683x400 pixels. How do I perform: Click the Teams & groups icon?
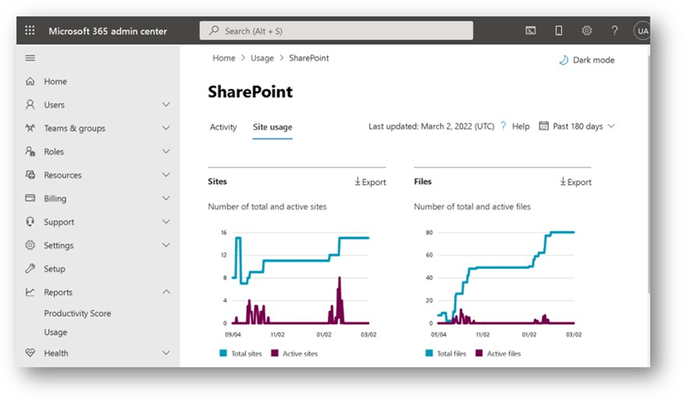[30, 128]
